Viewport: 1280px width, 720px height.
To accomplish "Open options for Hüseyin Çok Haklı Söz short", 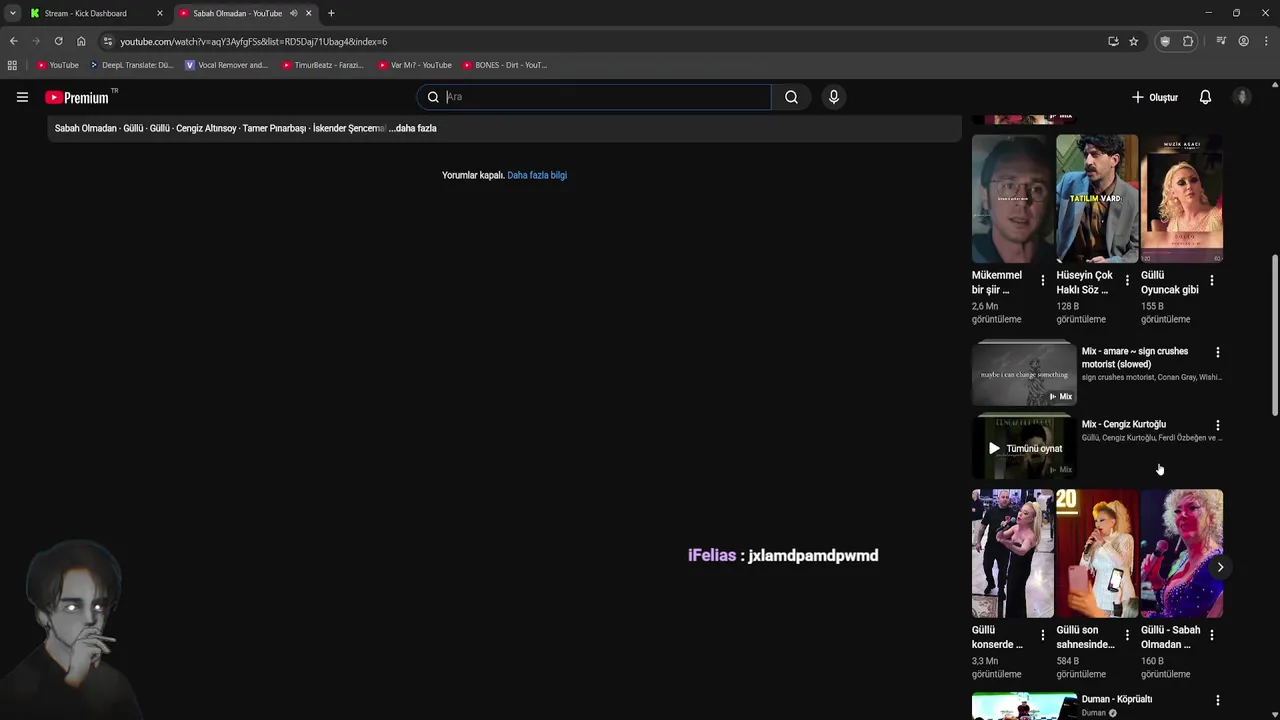I will pyautogui.click(x=1127, y=281).
